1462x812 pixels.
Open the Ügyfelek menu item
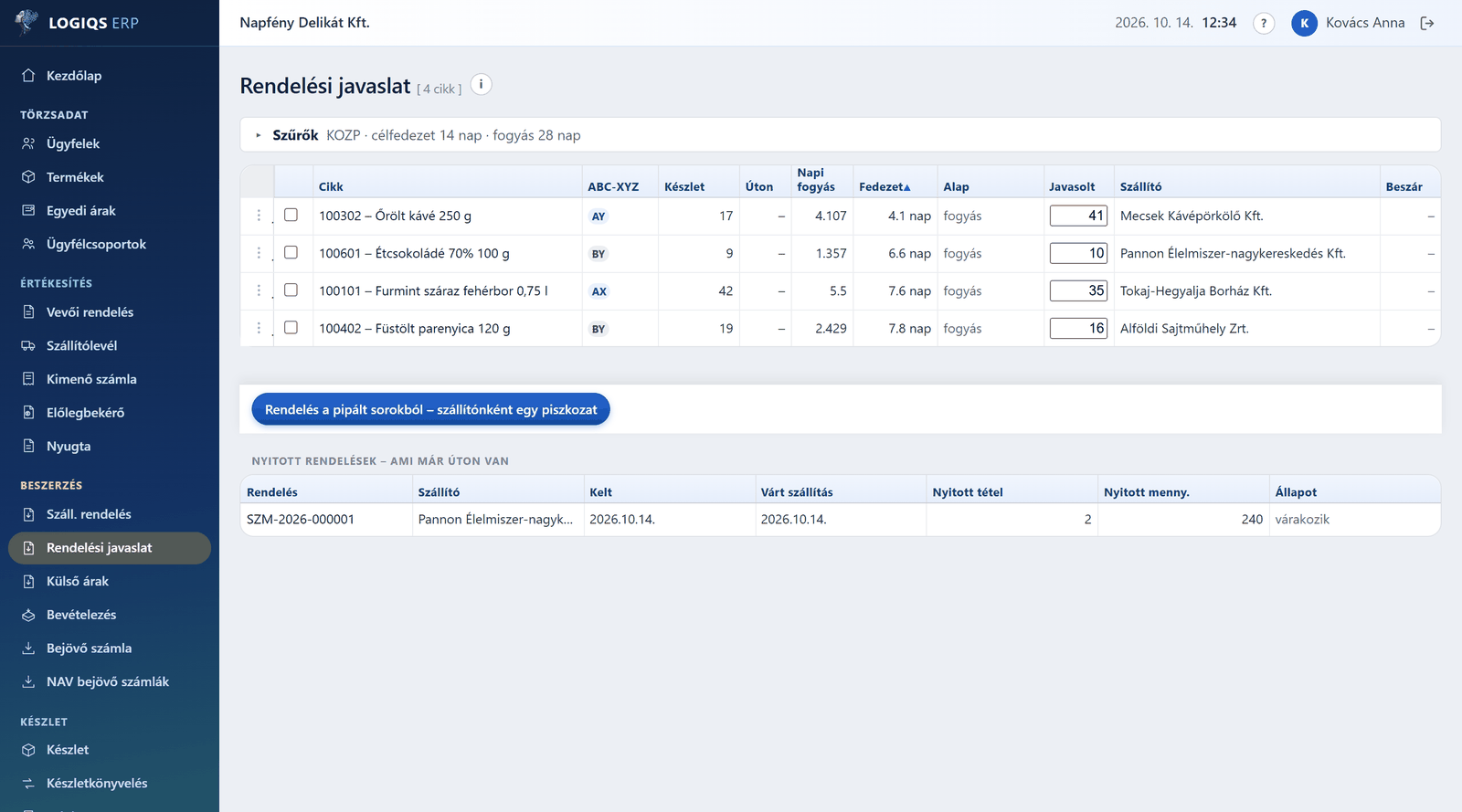tap(110, 143)
